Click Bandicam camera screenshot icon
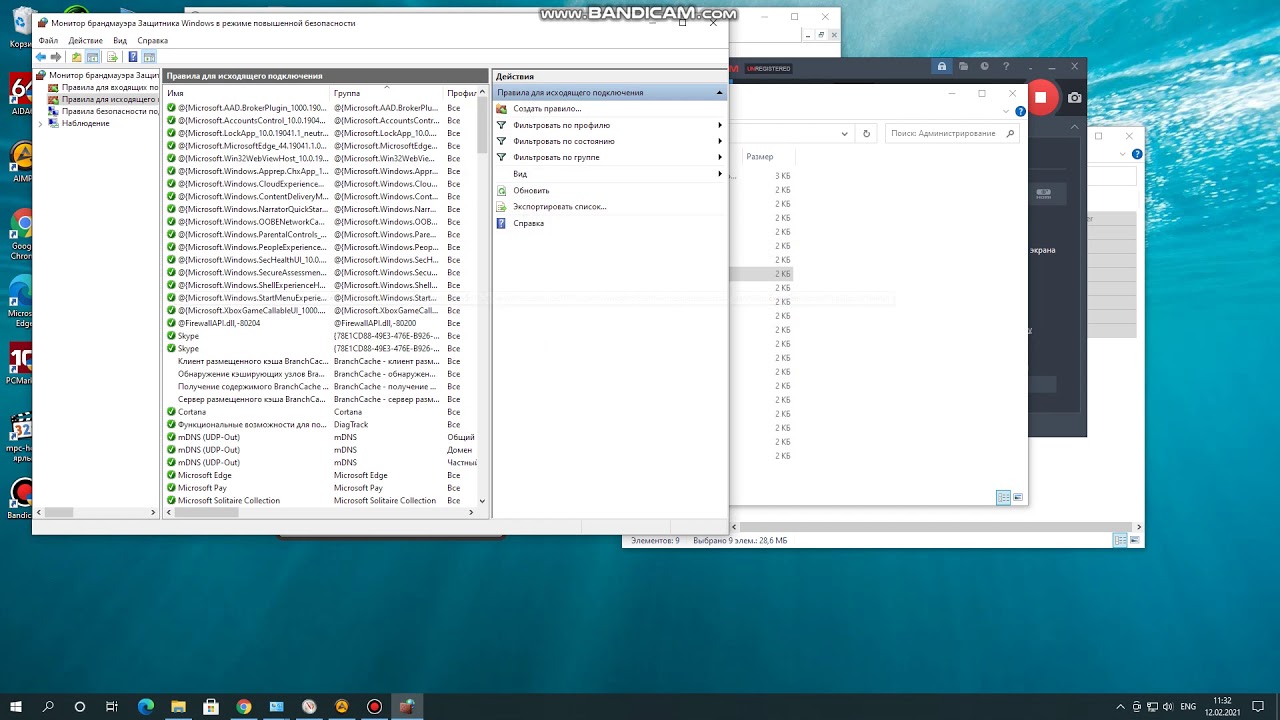 (x=1074, y=98)
